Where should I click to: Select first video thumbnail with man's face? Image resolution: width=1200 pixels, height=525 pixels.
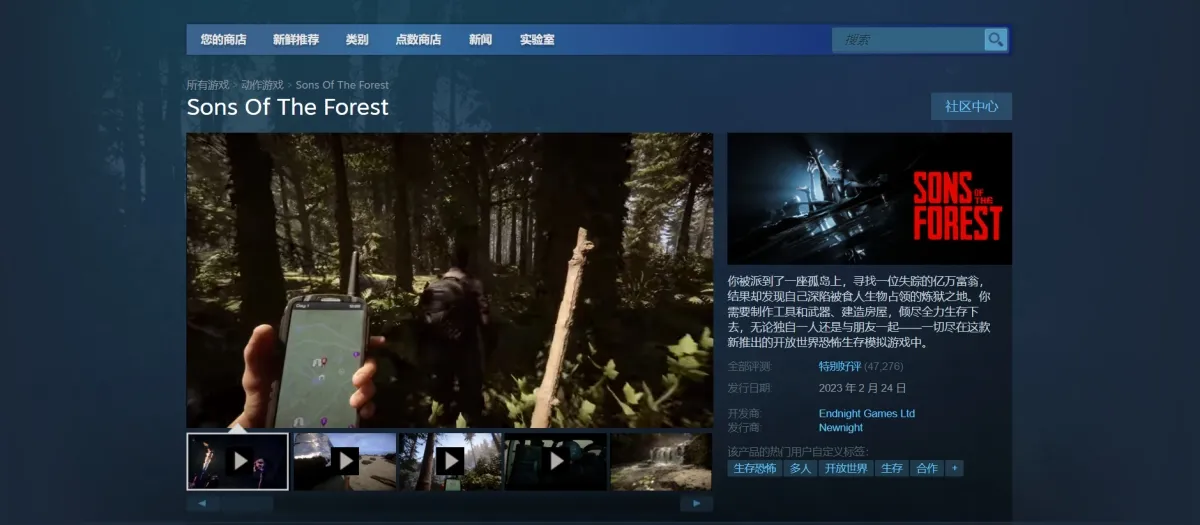pos(237,461)
